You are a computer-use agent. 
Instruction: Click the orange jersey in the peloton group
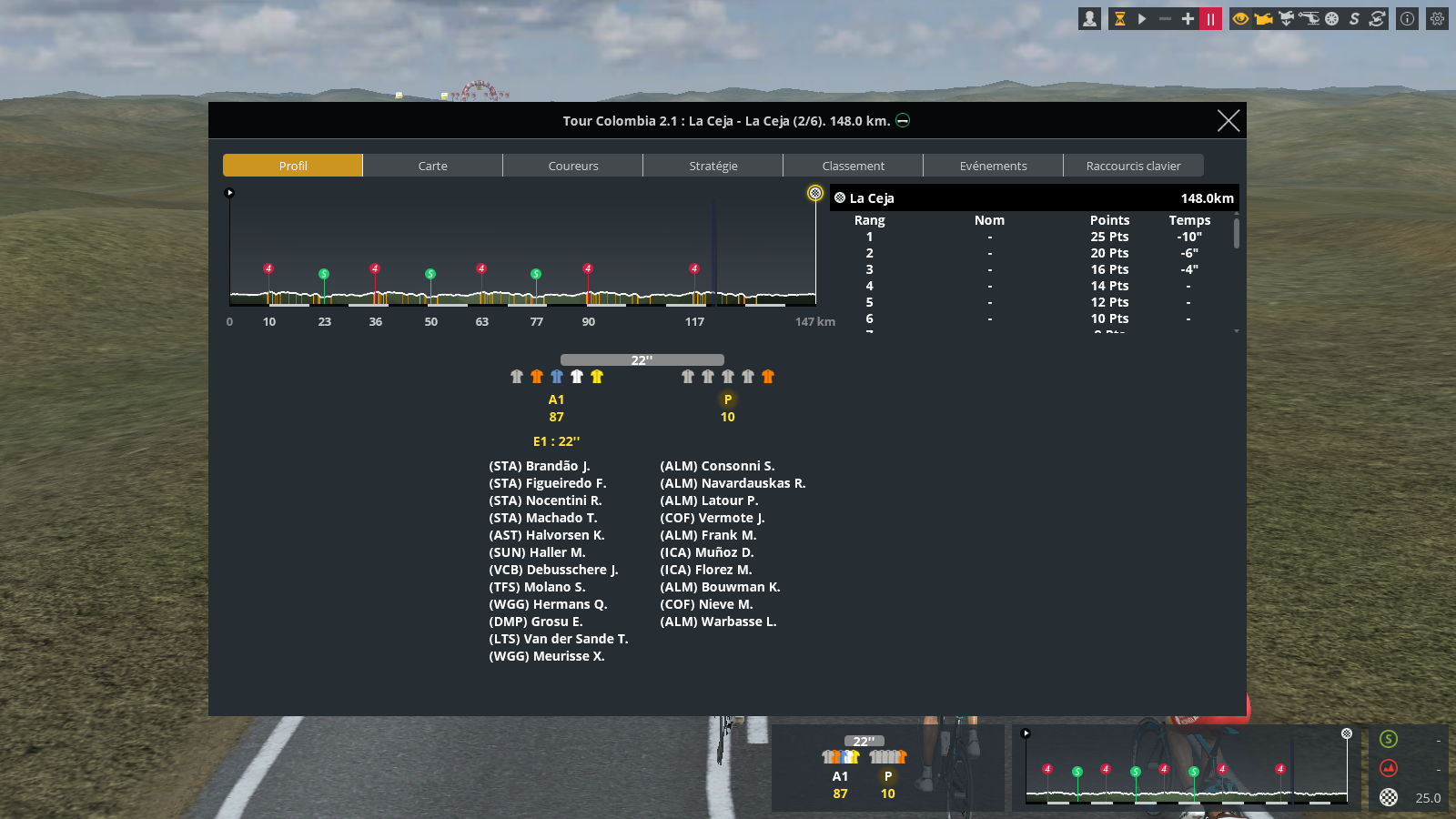point(768,377)
